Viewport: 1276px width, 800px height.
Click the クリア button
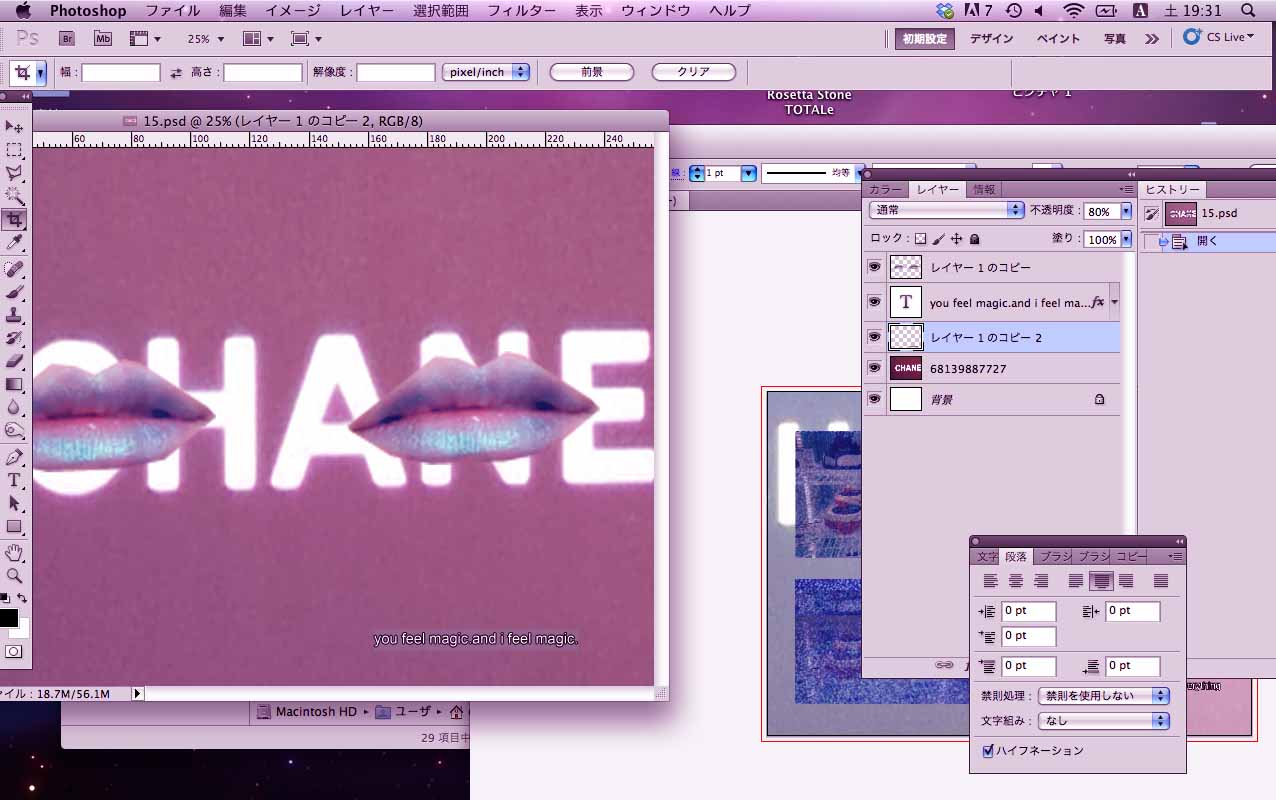[694, 72]
